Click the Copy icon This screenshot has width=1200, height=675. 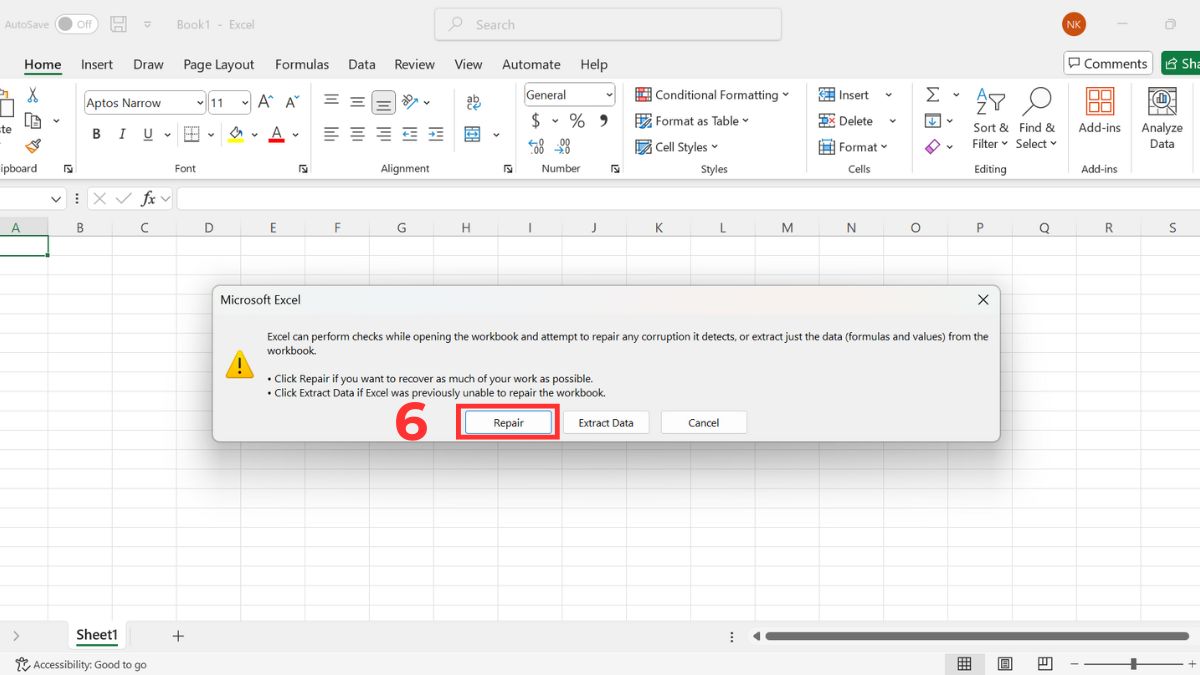33,121
